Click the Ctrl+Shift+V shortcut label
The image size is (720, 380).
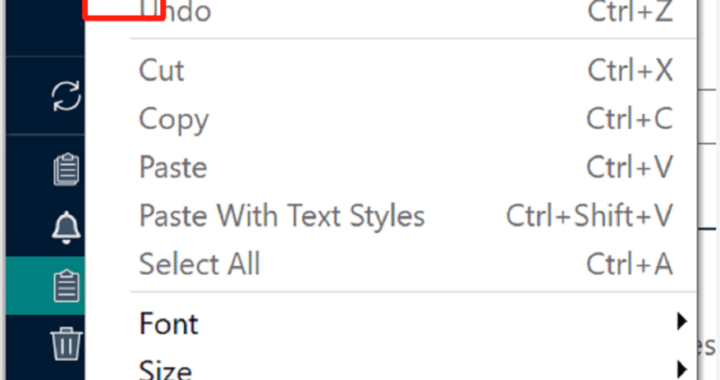pyautogui.click(x=590, y=215)
